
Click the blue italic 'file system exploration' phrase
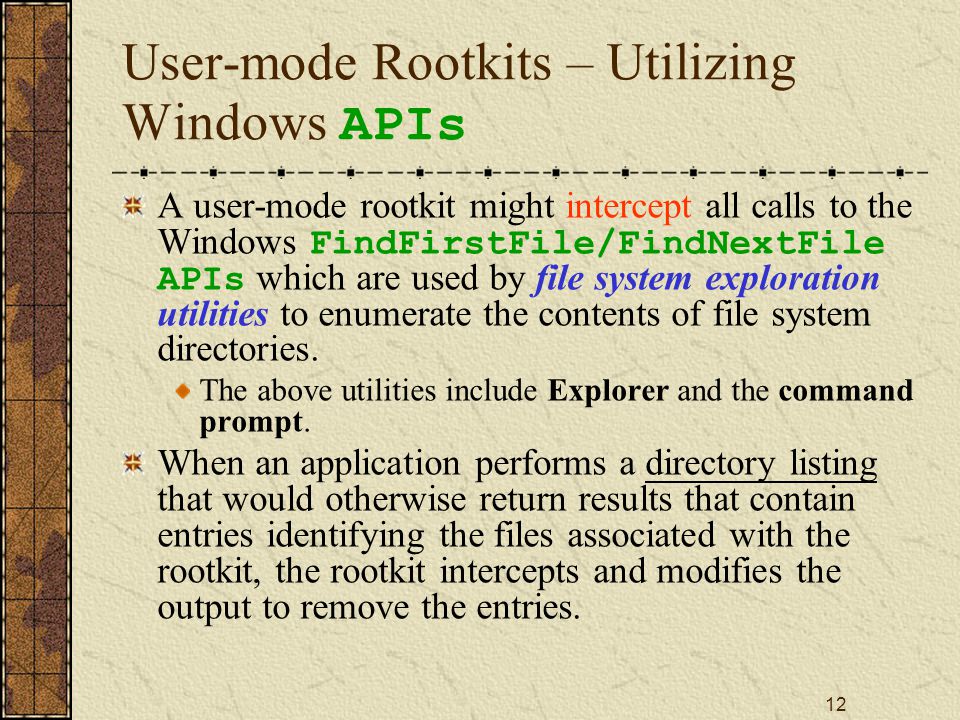pos(707,279)
